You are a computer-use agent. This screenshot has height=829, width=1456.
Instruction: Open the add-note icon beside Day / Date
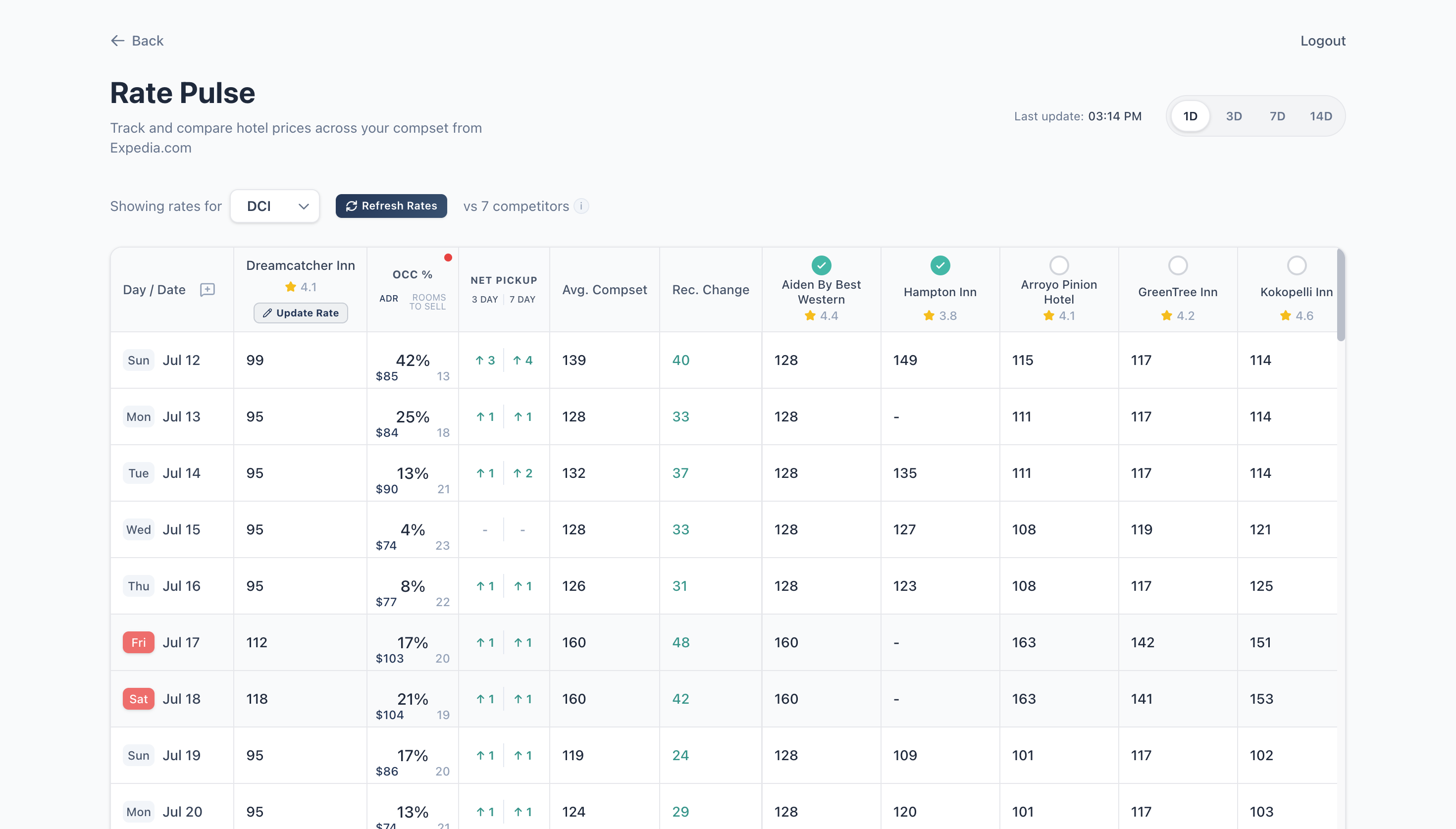coord(207,290)
